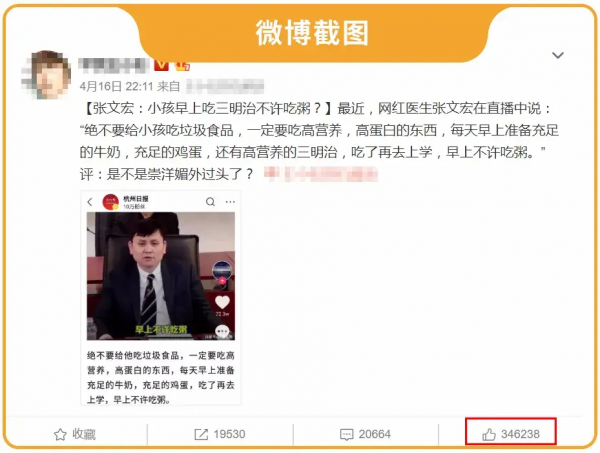
Task: Tap the follow plus button on video avatar
Action: tap(222, 281)
